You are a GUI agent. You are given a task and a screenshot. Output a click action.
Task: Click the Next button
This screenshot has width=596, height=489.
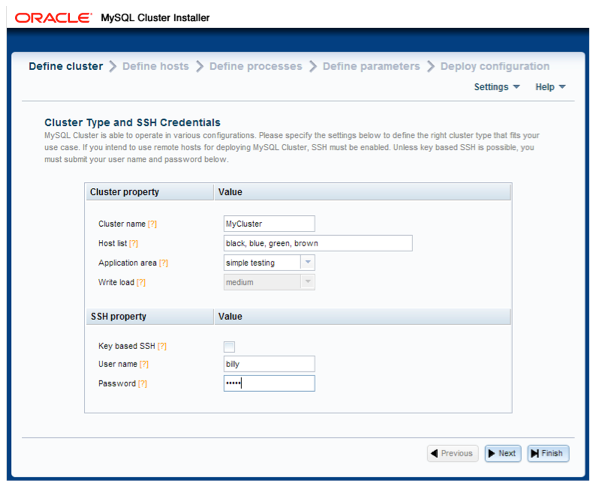click(x=503, y=454)
